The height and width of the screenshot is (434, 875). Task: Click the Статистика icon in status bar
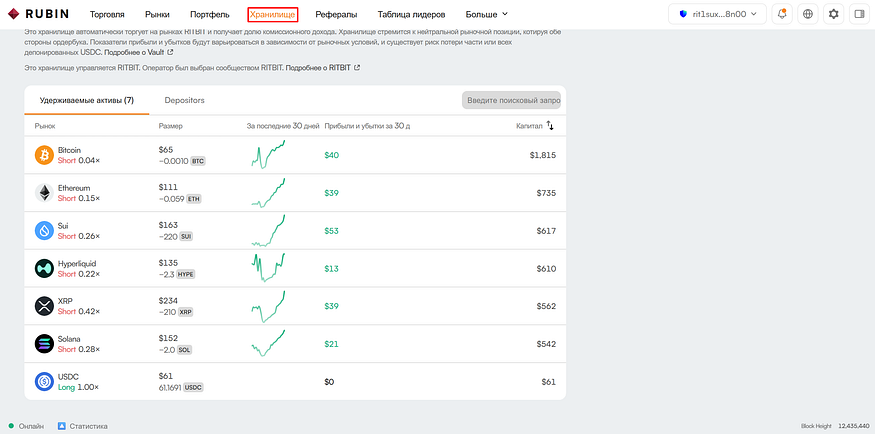coord(62,426)
